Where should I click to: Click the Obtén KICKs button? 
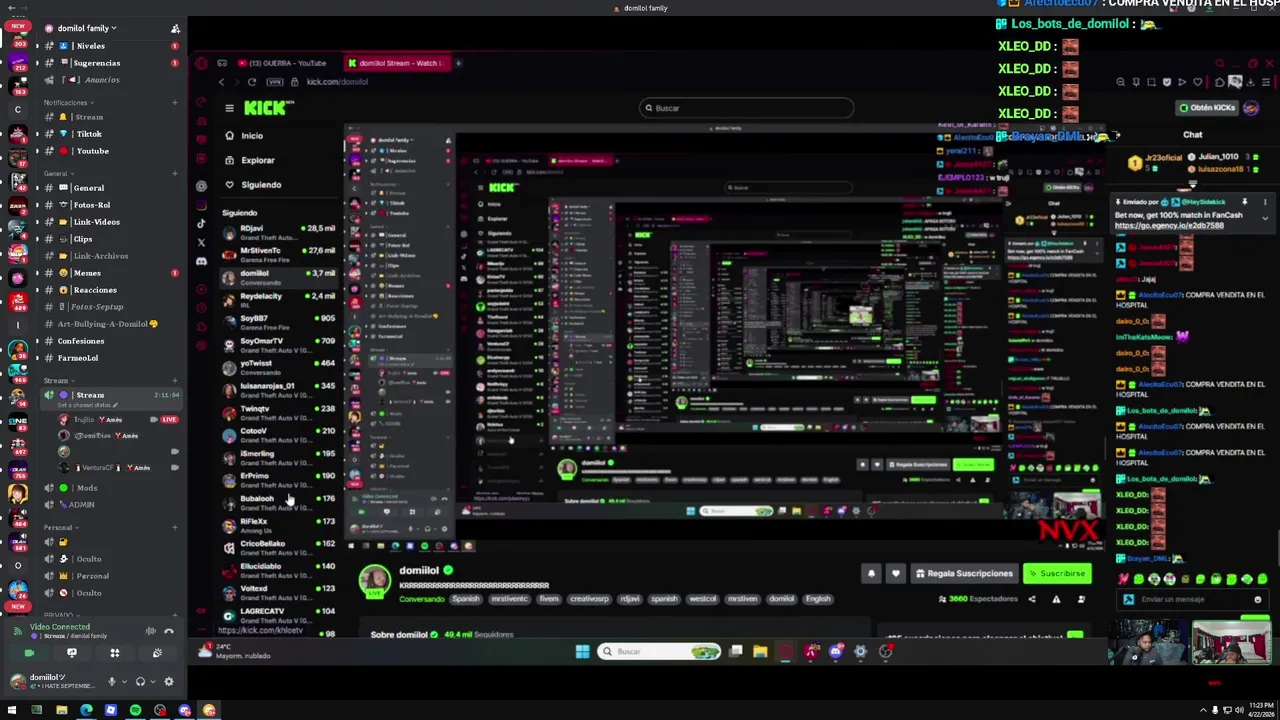click(1207, 108)
